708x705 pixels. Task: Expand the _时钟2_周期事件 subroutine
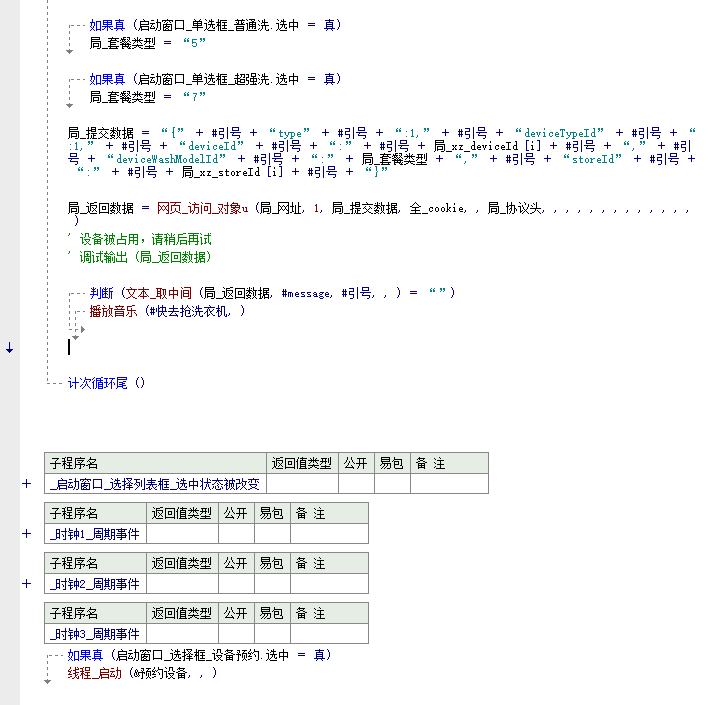coord(27,584)
